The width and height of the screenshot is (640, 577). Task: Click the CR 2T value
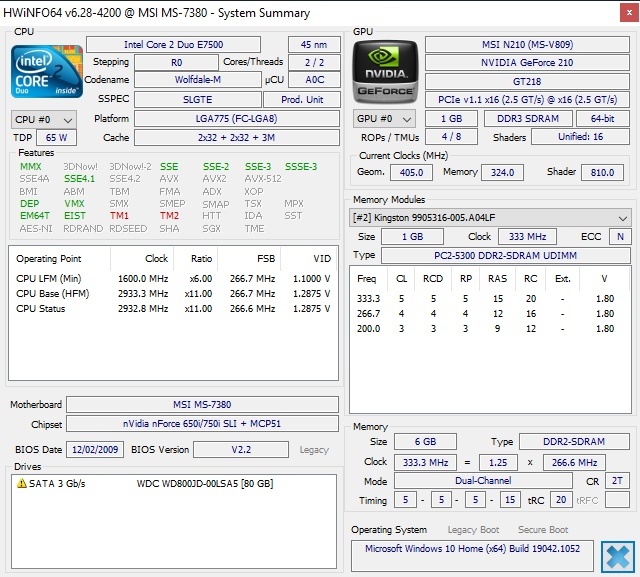[x=617, y=481]
